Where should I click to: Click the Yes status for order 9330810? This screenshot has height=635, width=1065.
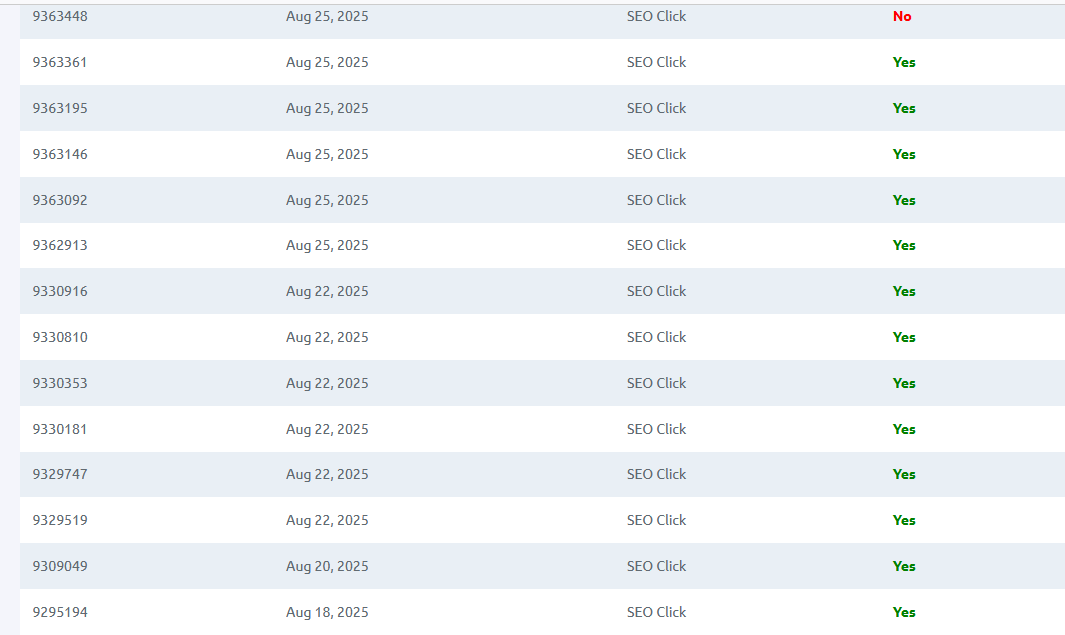(904, 338)
